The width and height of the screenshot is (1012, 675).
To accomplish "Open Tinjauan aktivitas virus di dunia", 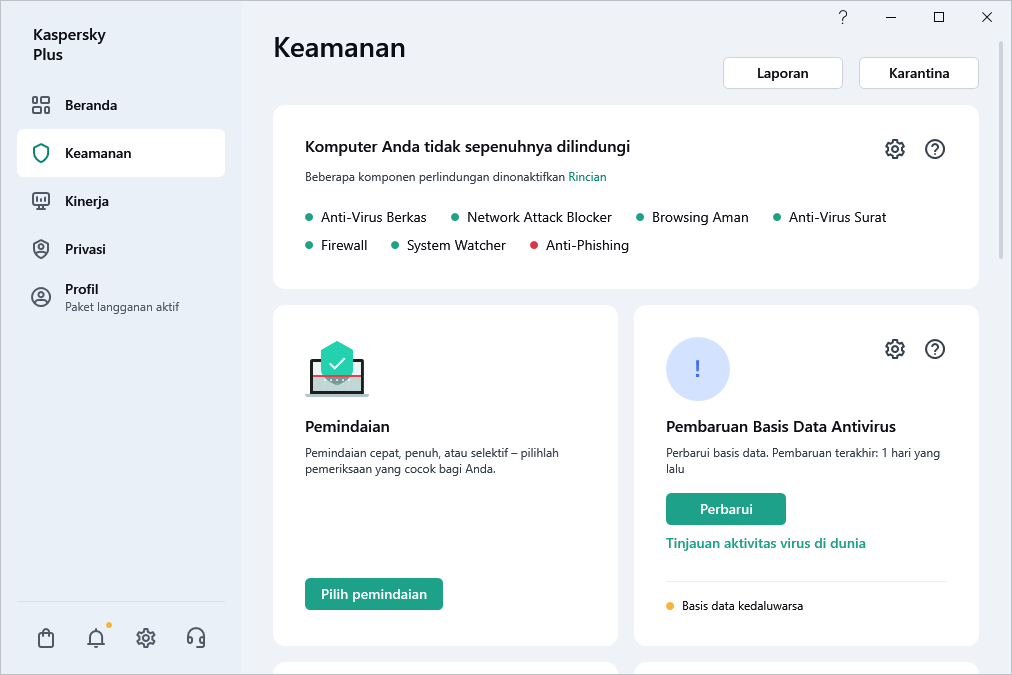I will [x=766, y=543].
